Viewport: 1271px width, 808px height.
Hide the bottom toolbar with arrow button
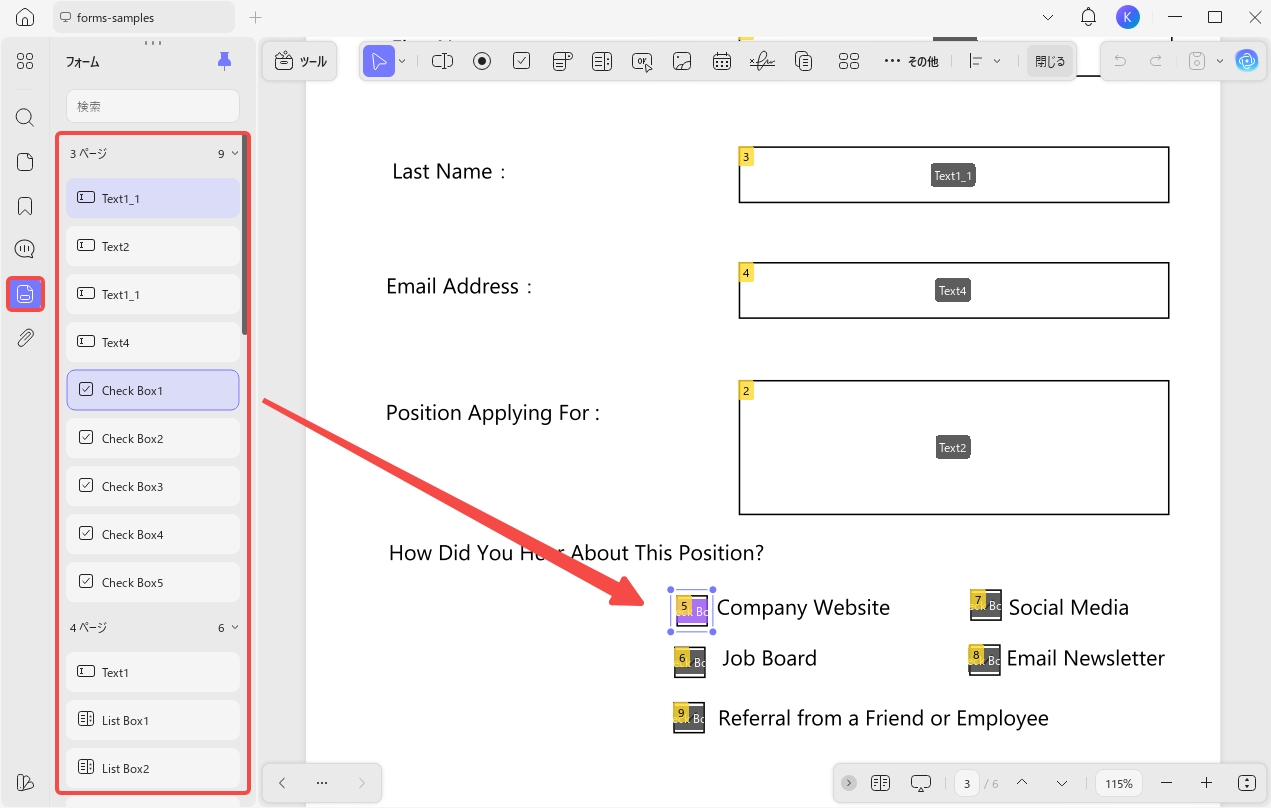coord(849,783)
